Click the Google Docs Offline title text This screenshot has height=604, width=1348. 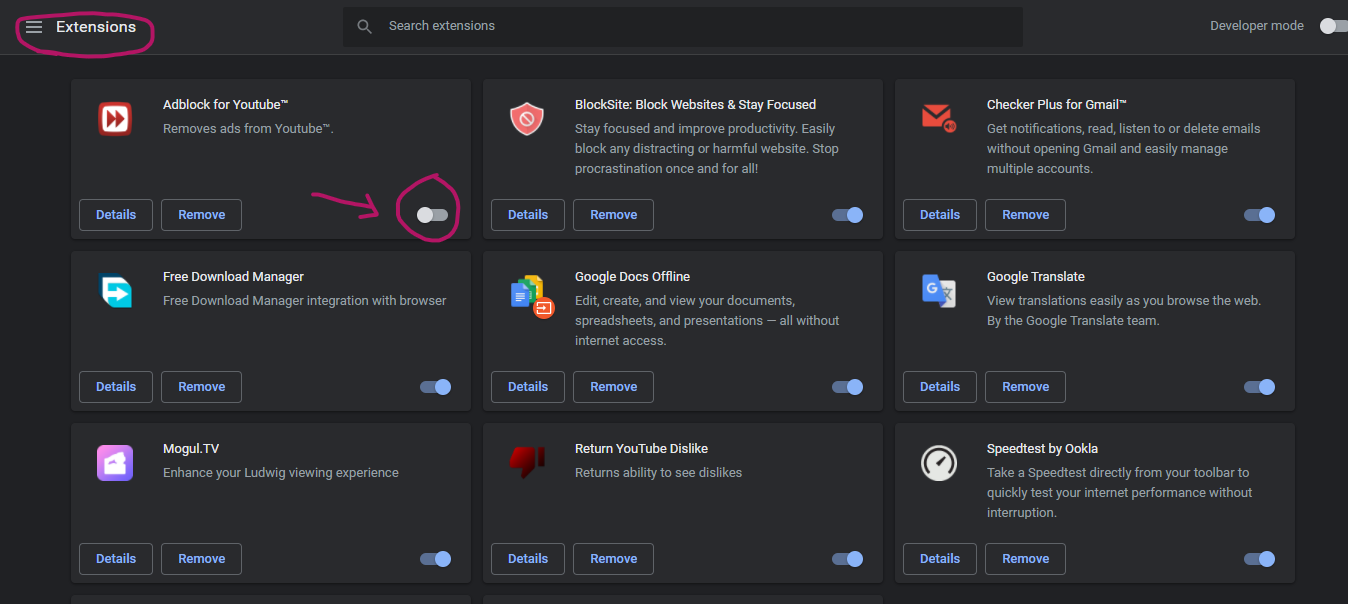click(x=633, y=277)
